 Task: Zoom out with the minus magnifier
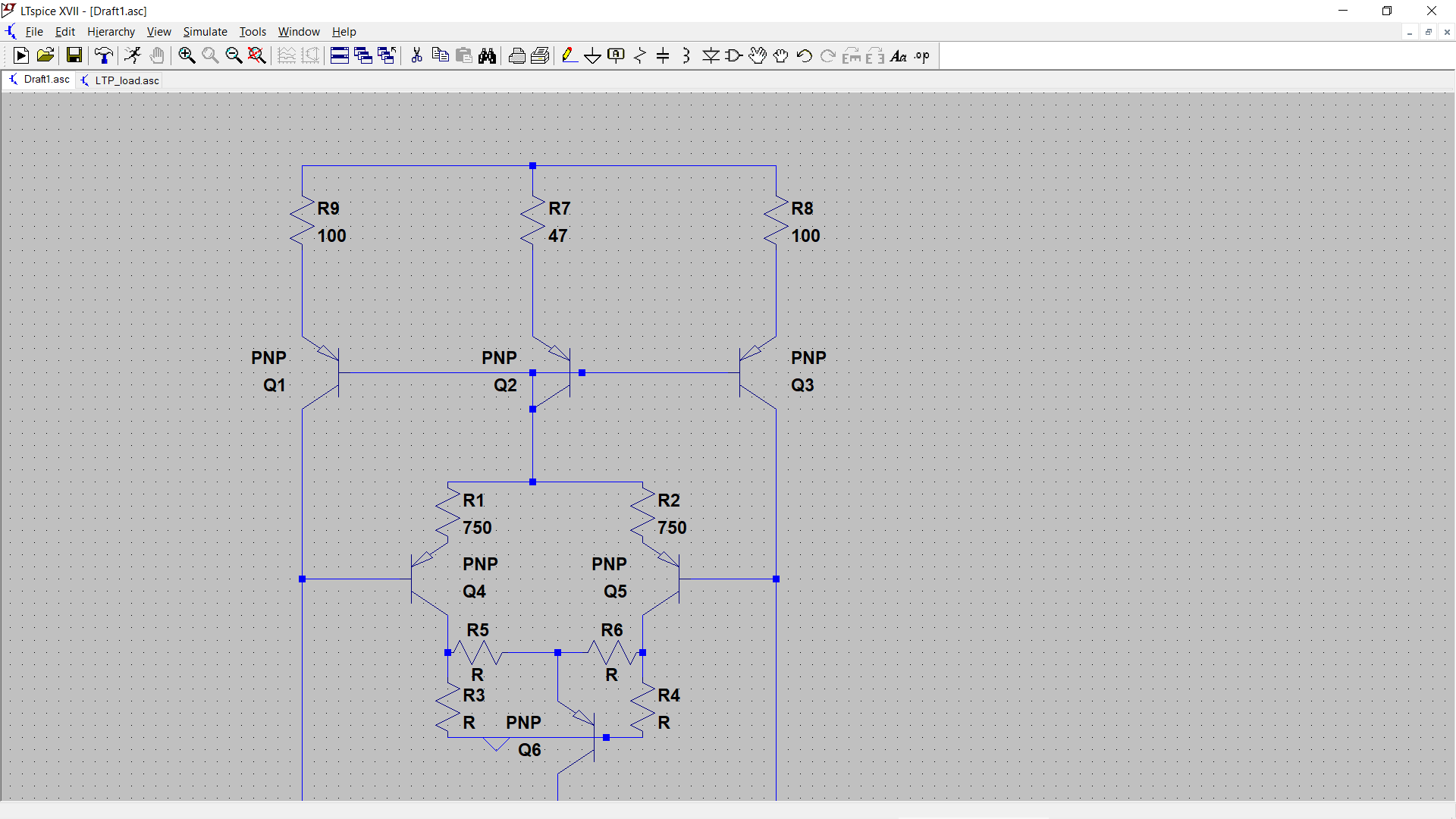tap(234, 55)
